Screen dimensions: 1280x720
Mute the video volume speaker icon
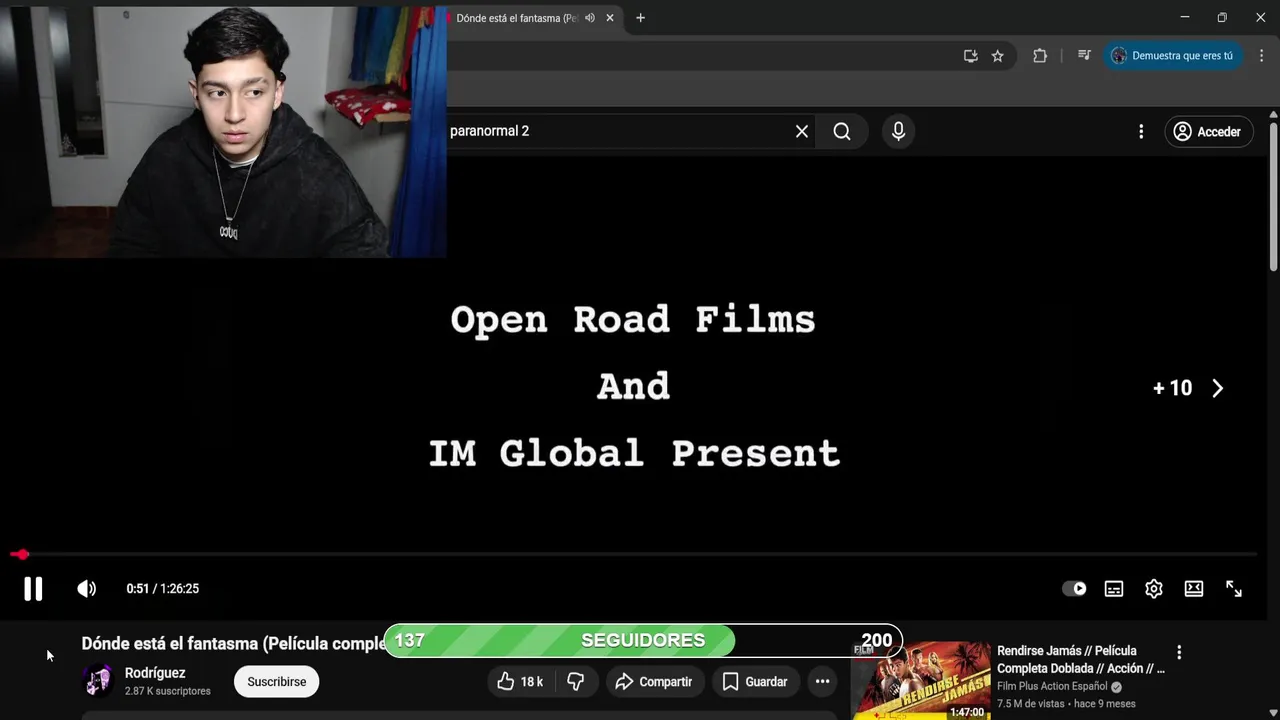point(87,589)
